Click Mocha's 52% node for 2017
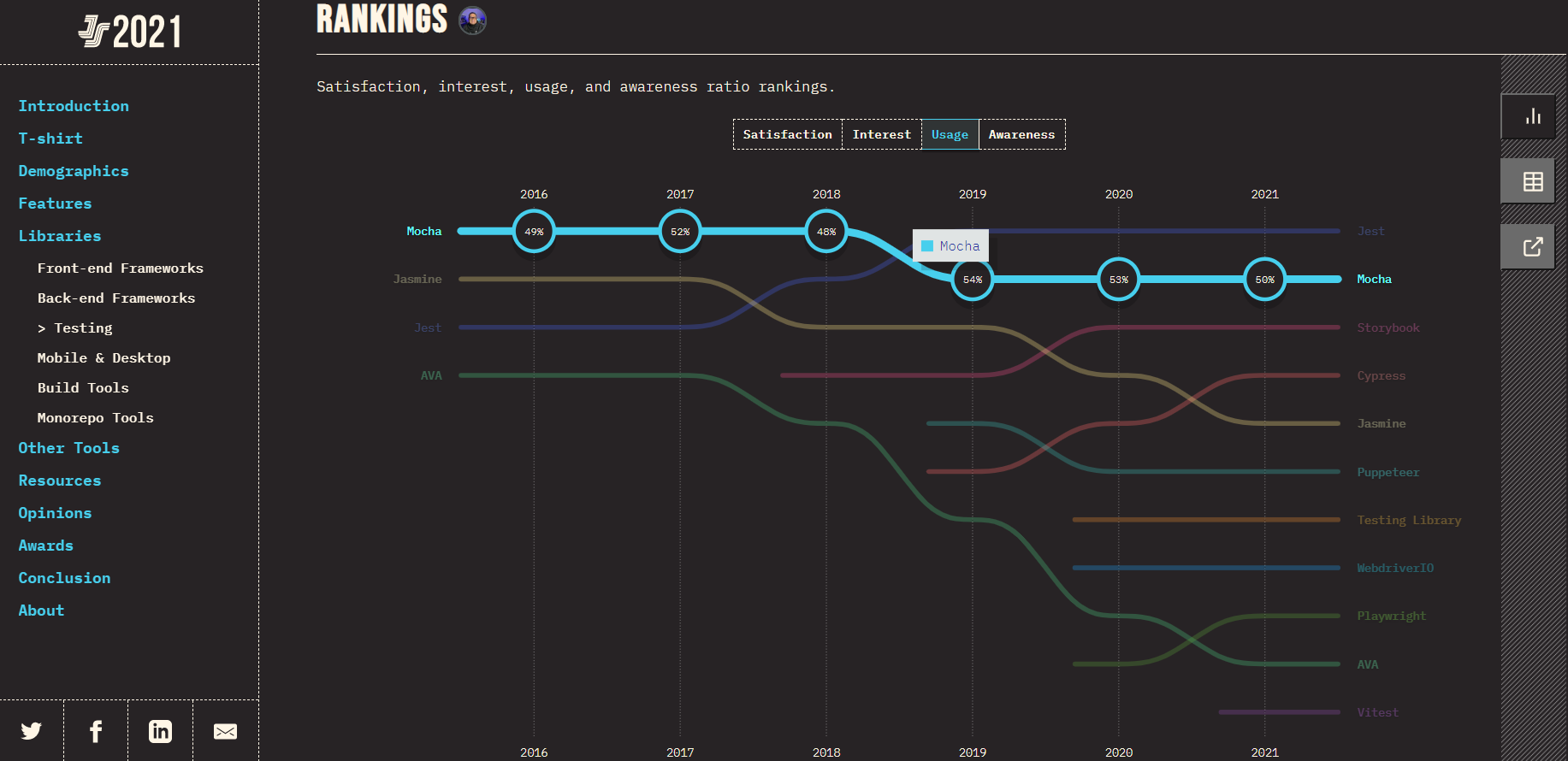This screenshot has height=761, width=1568. point(680,231)
